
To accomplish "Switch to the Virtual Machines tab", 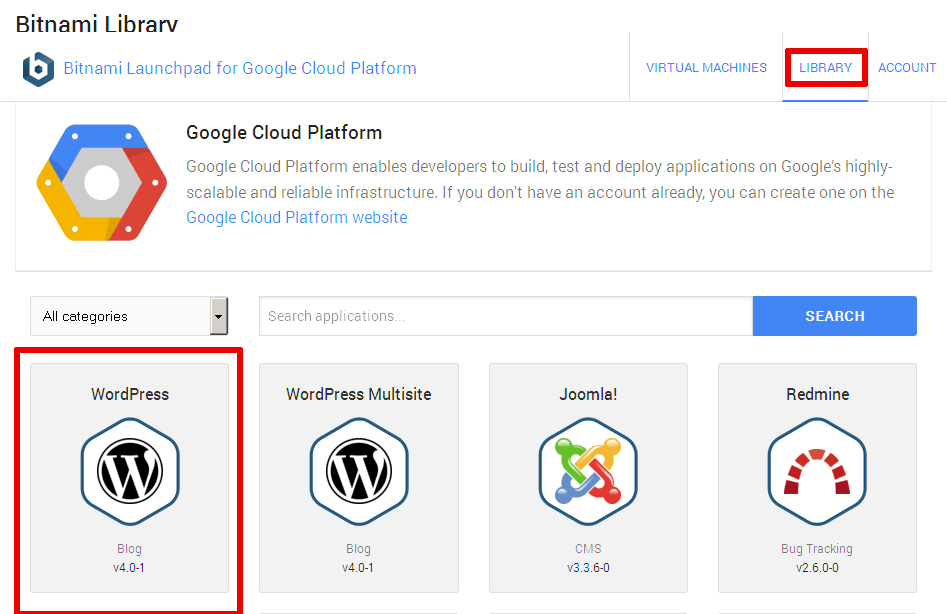I will 706,68.
